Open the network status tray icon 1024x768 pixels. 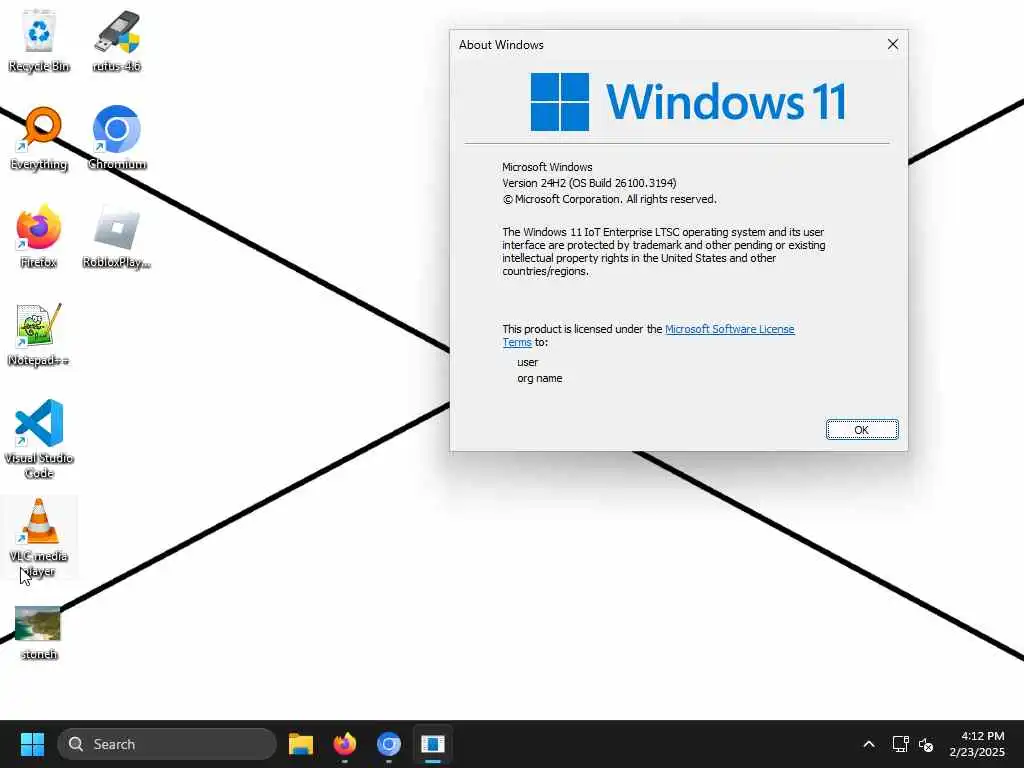[901, 744]
